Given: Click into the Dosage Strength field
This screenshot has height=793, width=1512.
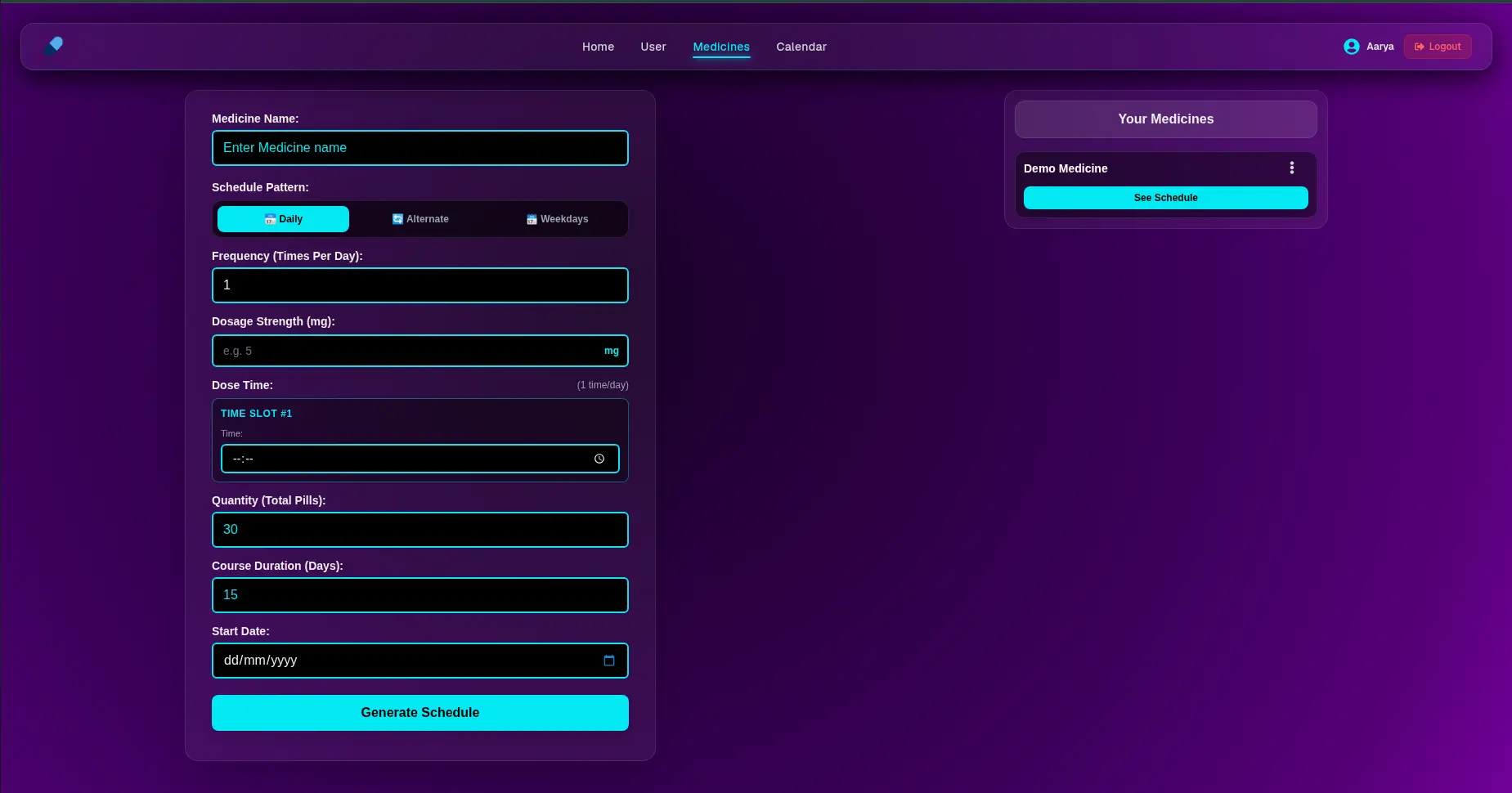Looking at the screenshot, I should point(420,351).
